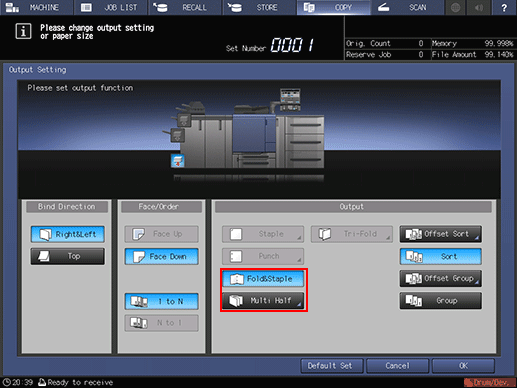Screen dimensions: 517x388
Task: Click the speaker sound icon
Action: coord(479,7)
